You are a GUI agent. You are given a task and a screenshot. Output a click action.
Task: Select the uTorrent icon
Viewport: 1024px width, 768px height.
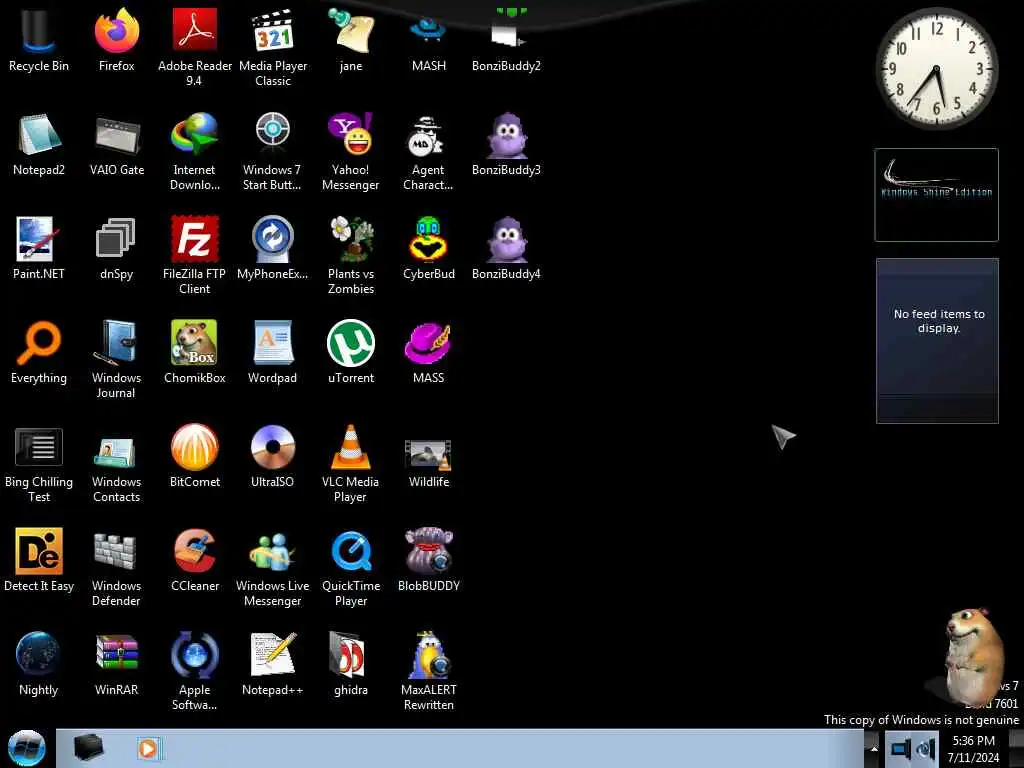coord(351,352)
